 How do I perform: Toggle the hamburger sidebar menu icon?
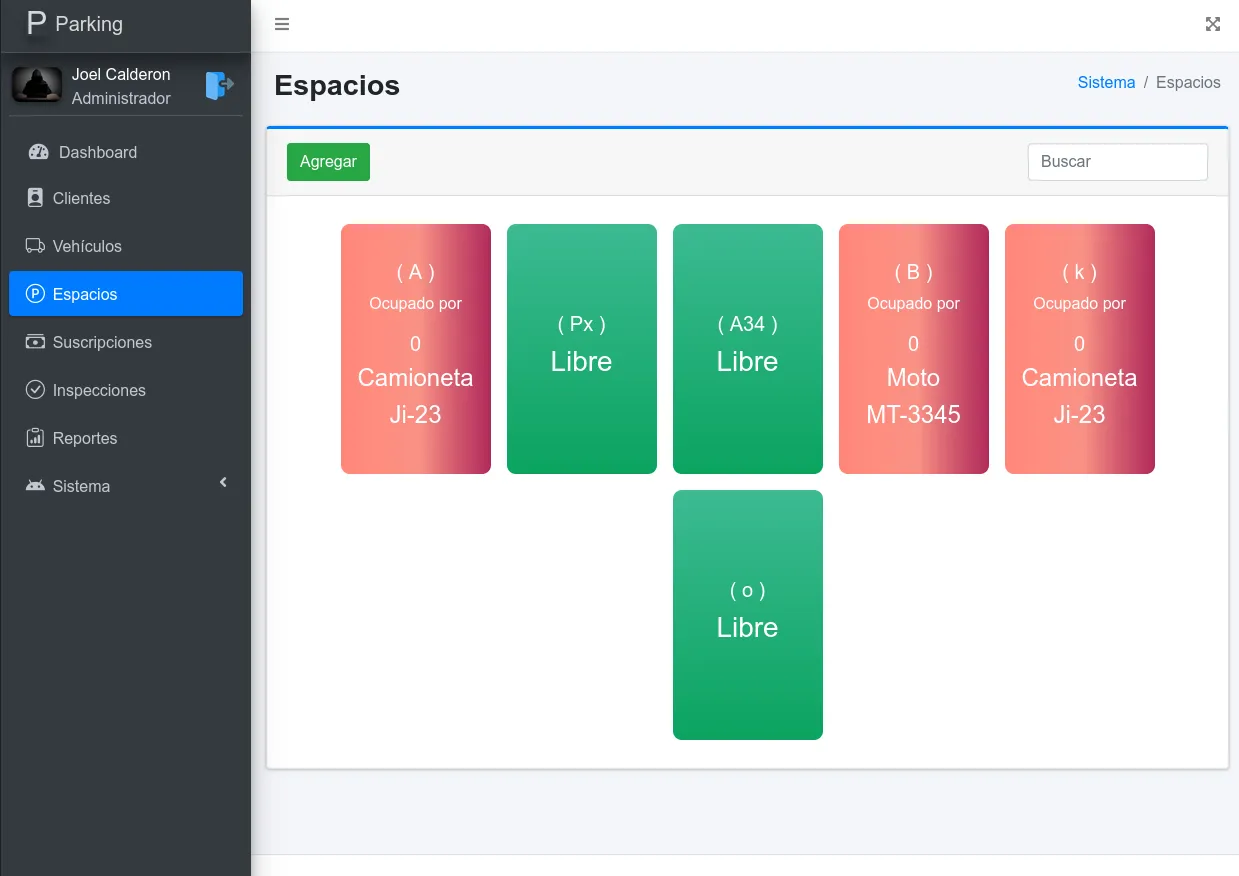coord(282,25)
